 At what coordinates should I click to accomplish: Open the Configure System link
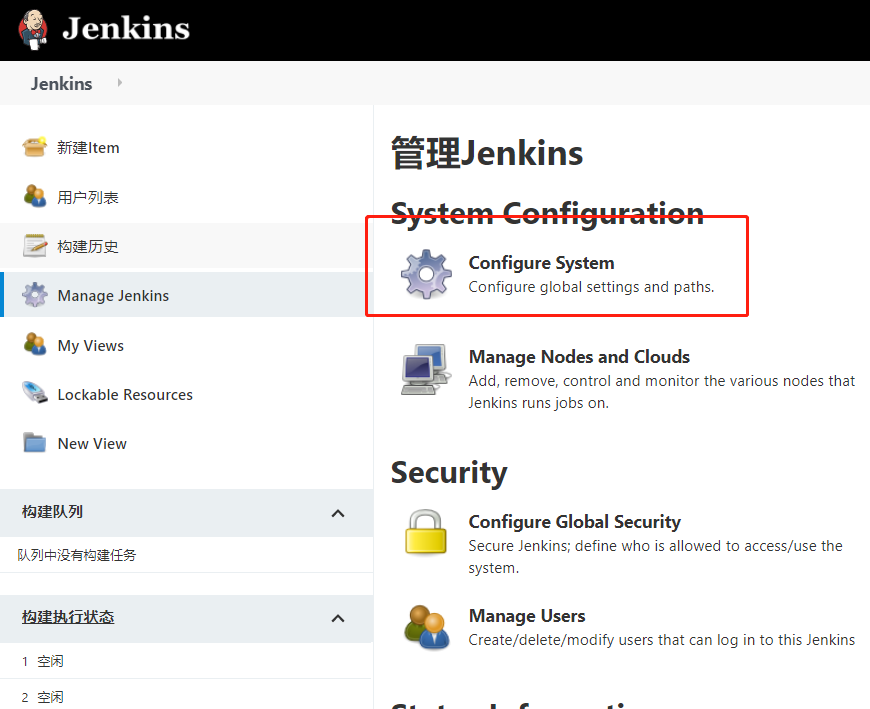(542, 263)
